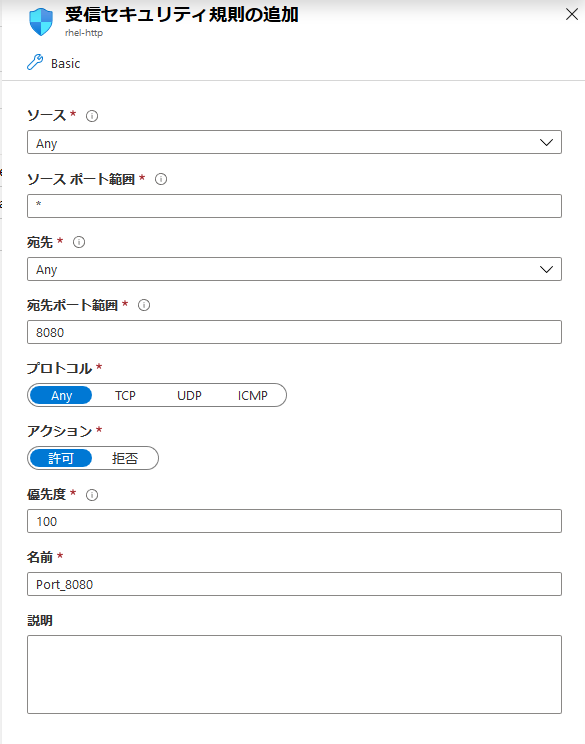Click the 名前 field containing Port_8080
This screenshot has height=744, width=585.
(x=294, y=584)
